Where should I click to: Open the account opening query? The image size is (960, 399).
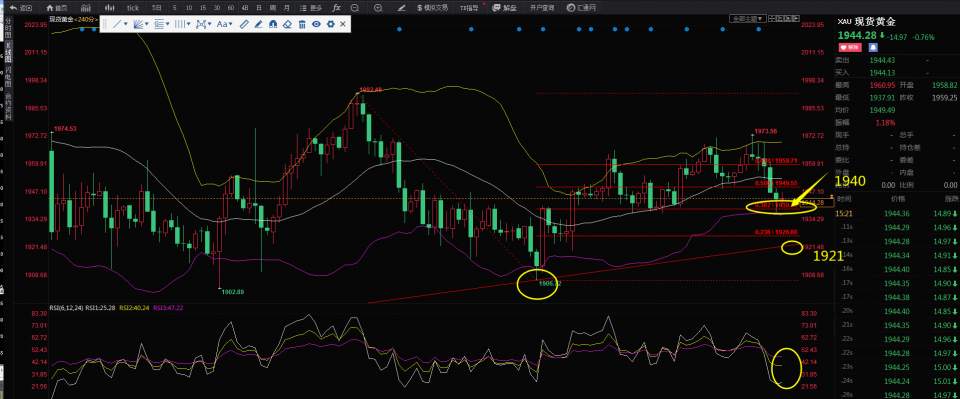click(x=542, y=8)
